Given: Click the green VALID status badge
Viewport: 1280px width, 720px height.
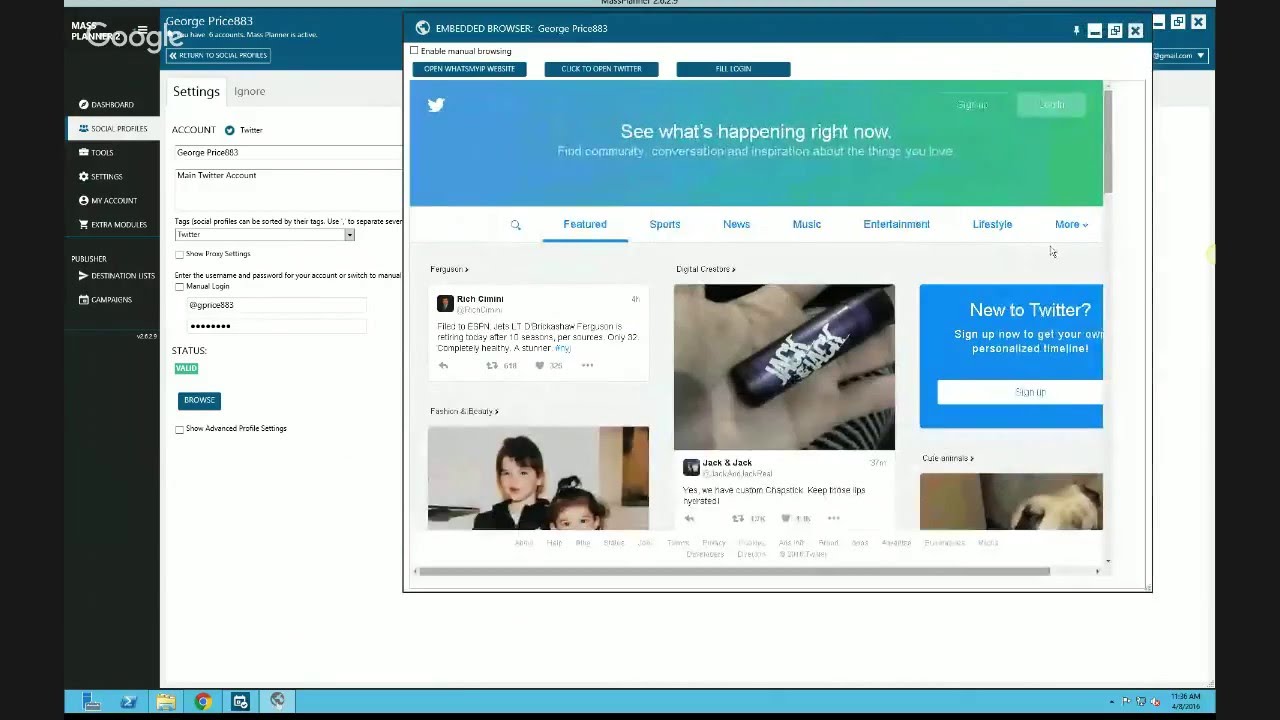Looking at the screenshot, I should click(186, 368).
